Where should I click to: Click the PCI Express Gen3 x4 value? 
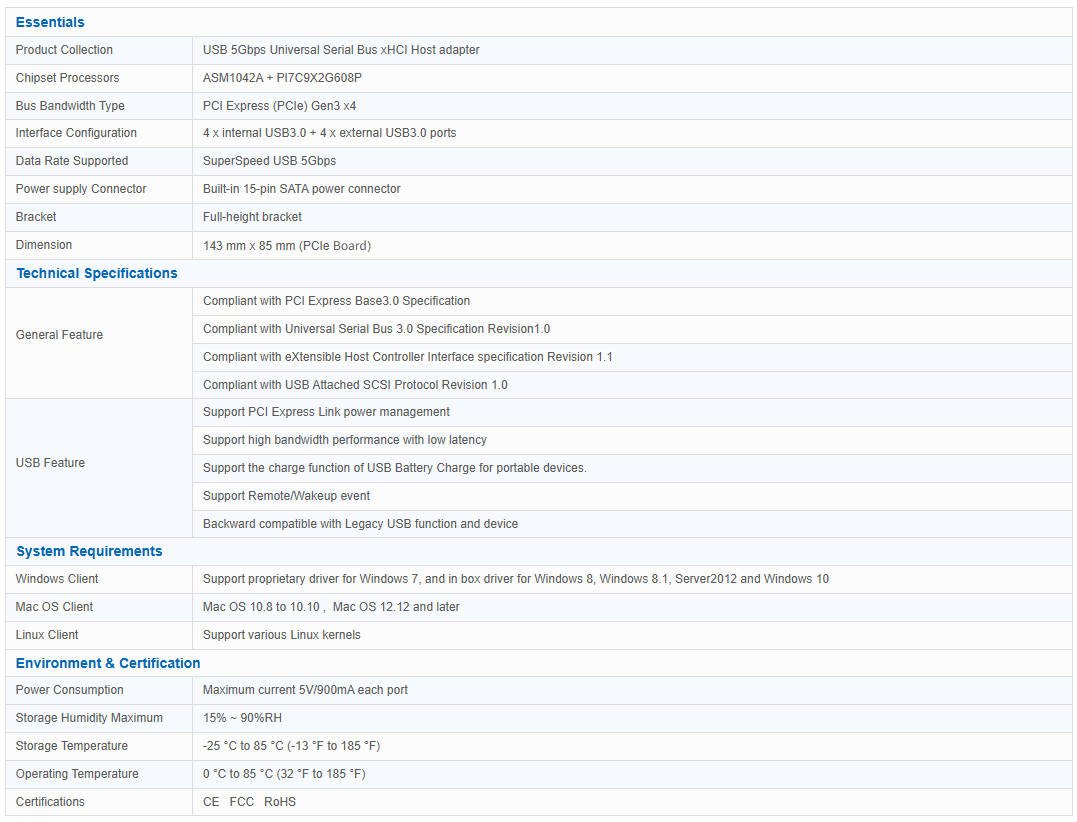point(279,106)
